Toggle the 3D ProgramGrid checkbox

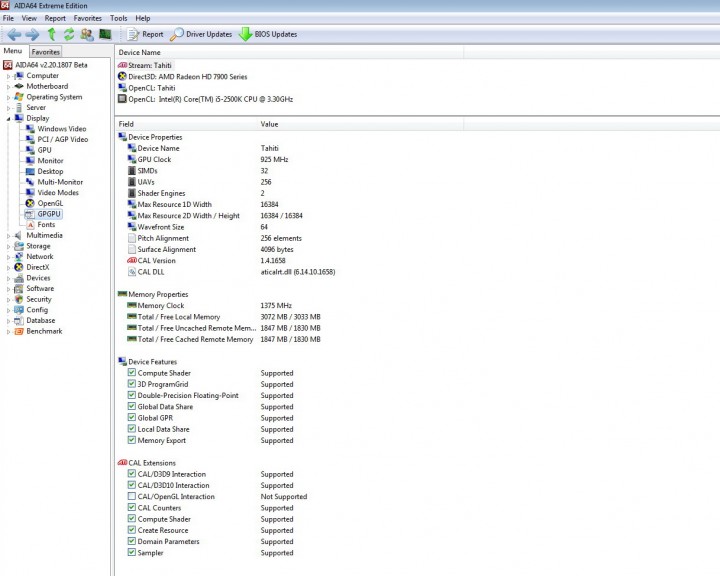132,384
